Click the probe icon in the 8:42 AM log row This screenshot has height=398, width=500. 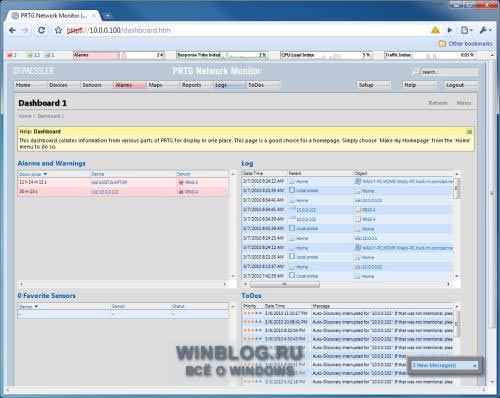(x=292, y=228)
